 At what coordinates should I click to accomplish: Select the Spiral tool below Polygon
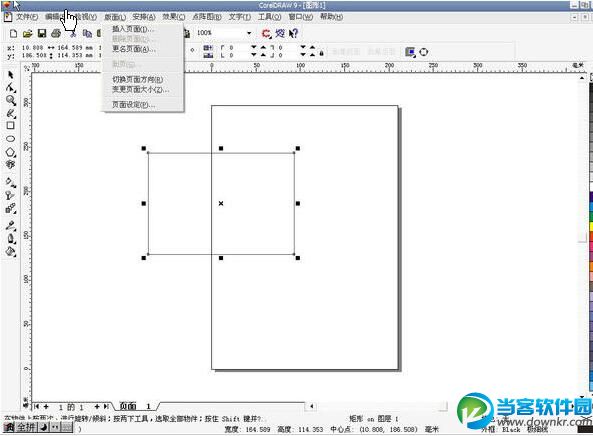11,164
